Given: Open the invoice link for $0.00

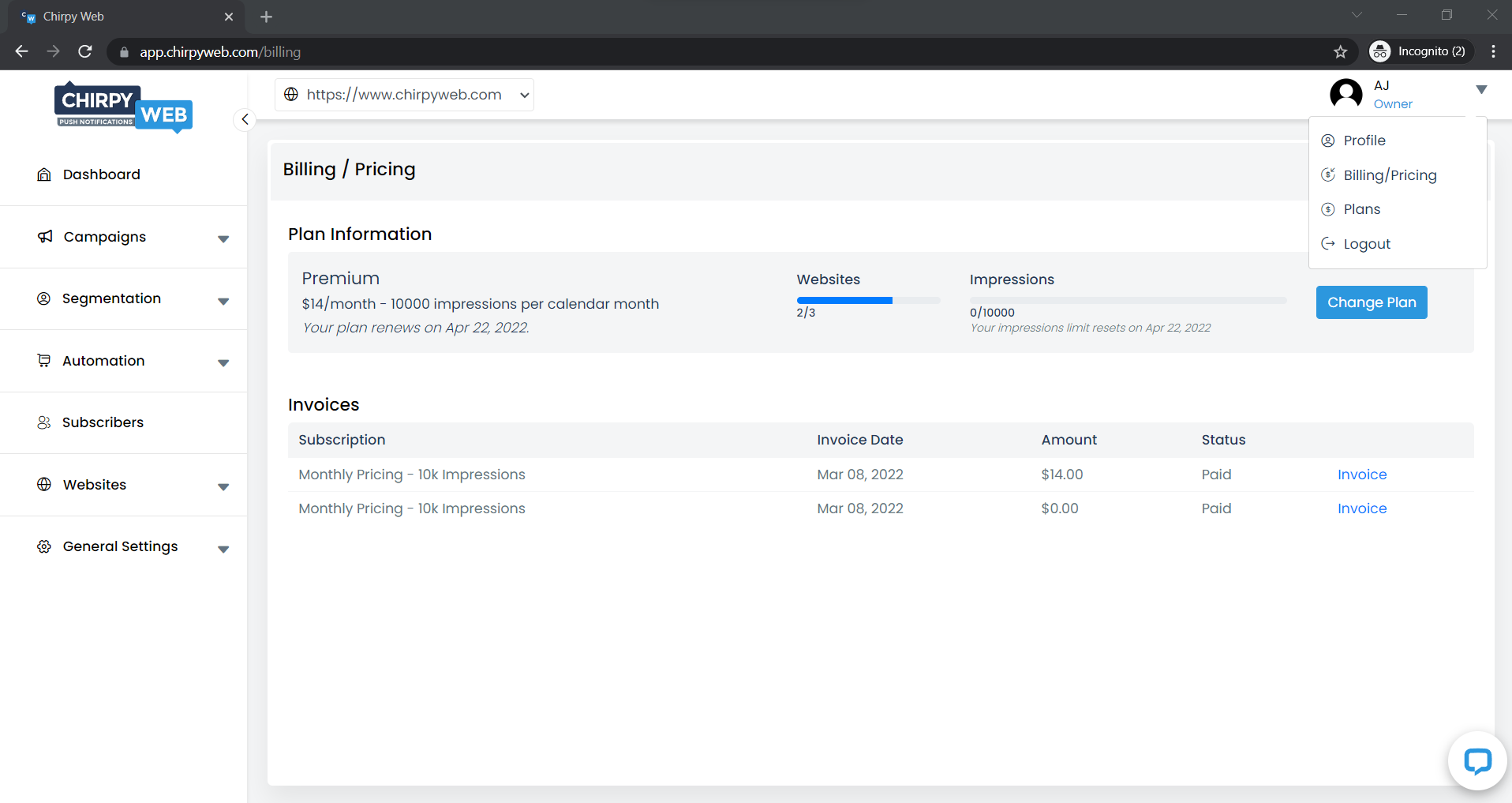Looking at the screenshot, I should (1362, 508).
